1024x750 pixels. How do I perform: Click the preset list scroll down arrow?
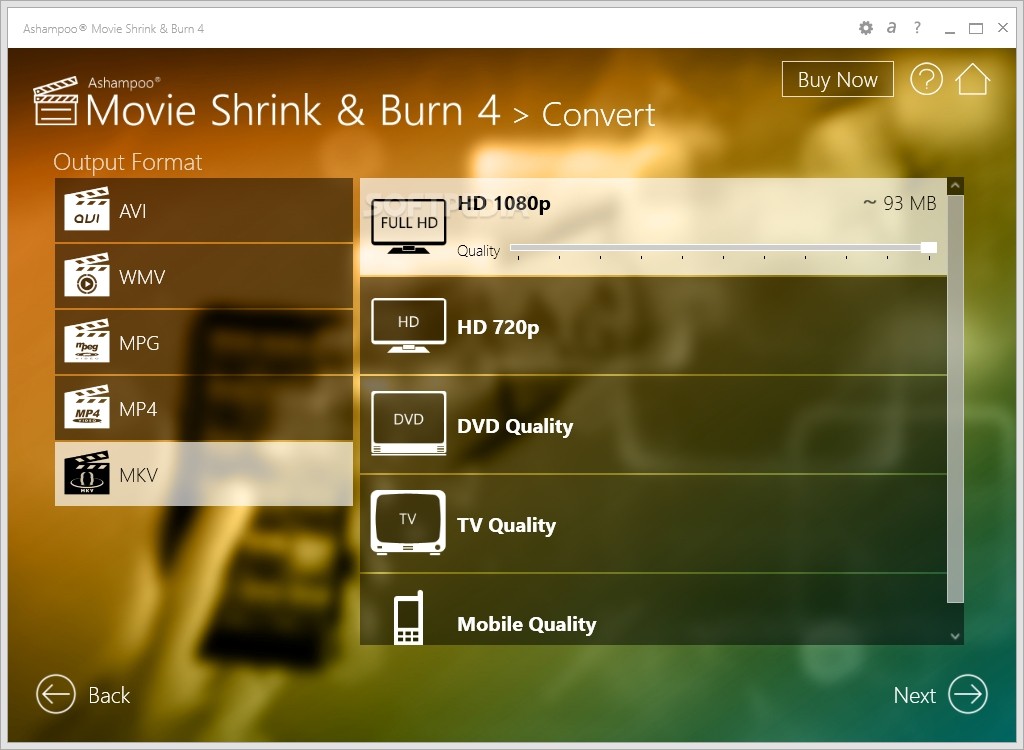pos(955,636)
